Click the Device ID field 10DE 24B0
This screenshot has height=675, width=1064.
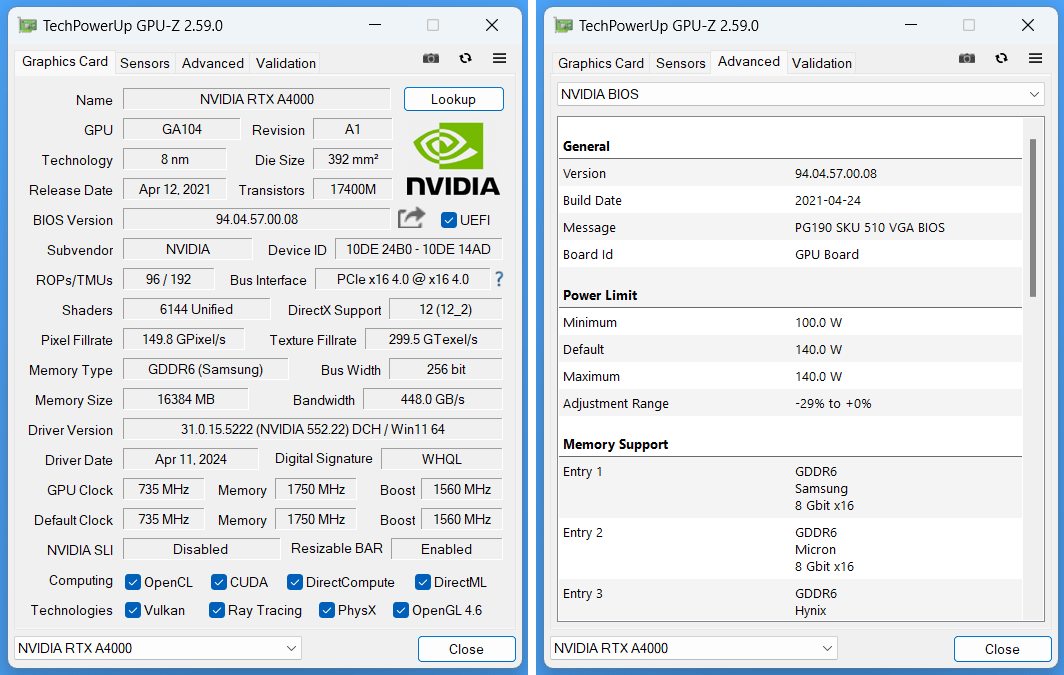coord(418,249)
